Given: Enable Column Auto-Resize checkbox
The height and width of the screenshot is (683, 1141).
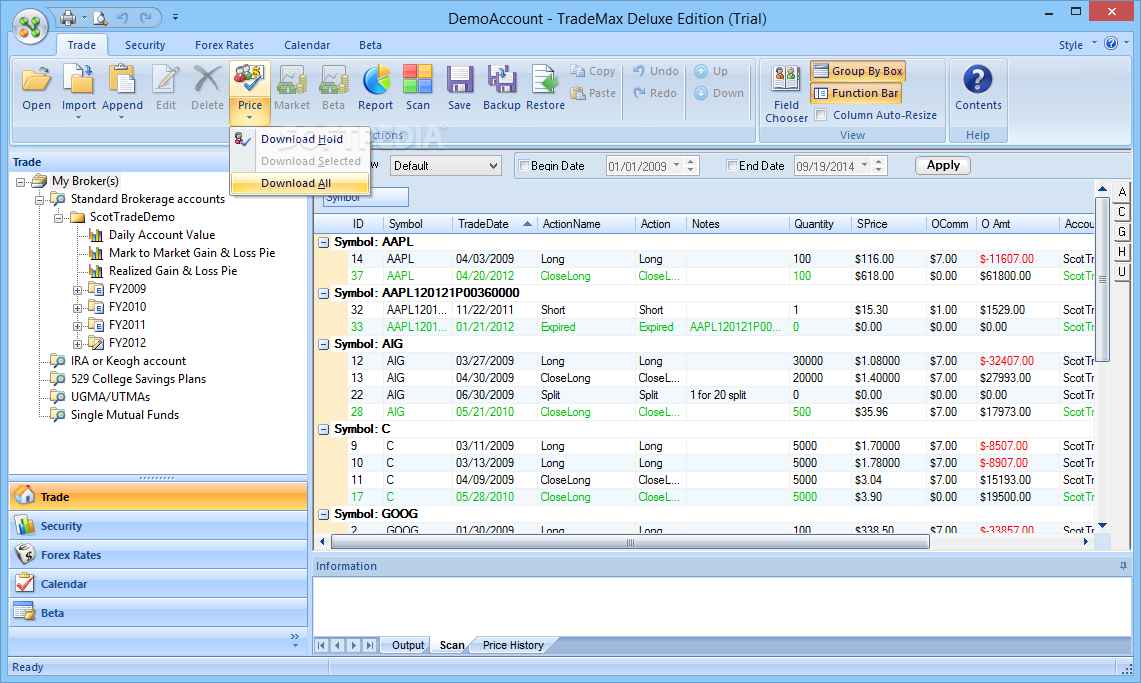Looking at the screenshot, I should click(821, 115).
